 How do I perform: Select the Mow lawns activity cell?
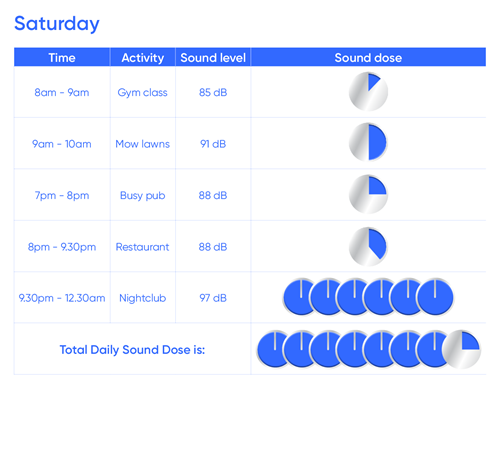click(x=143, y=144)
